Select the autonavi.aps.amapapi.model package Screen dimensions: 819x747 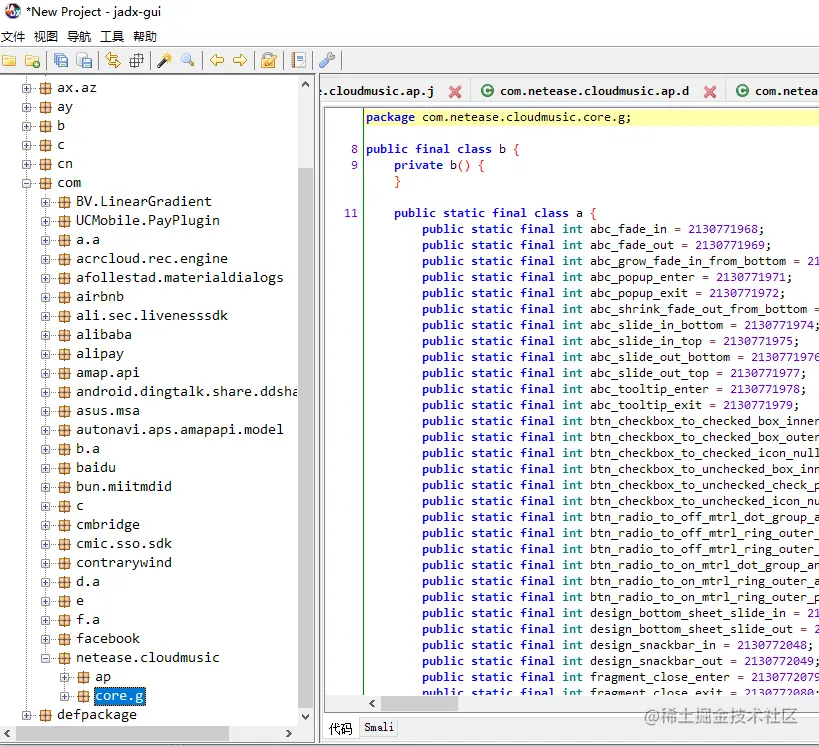pyautogui.click(x=180, y=429)
